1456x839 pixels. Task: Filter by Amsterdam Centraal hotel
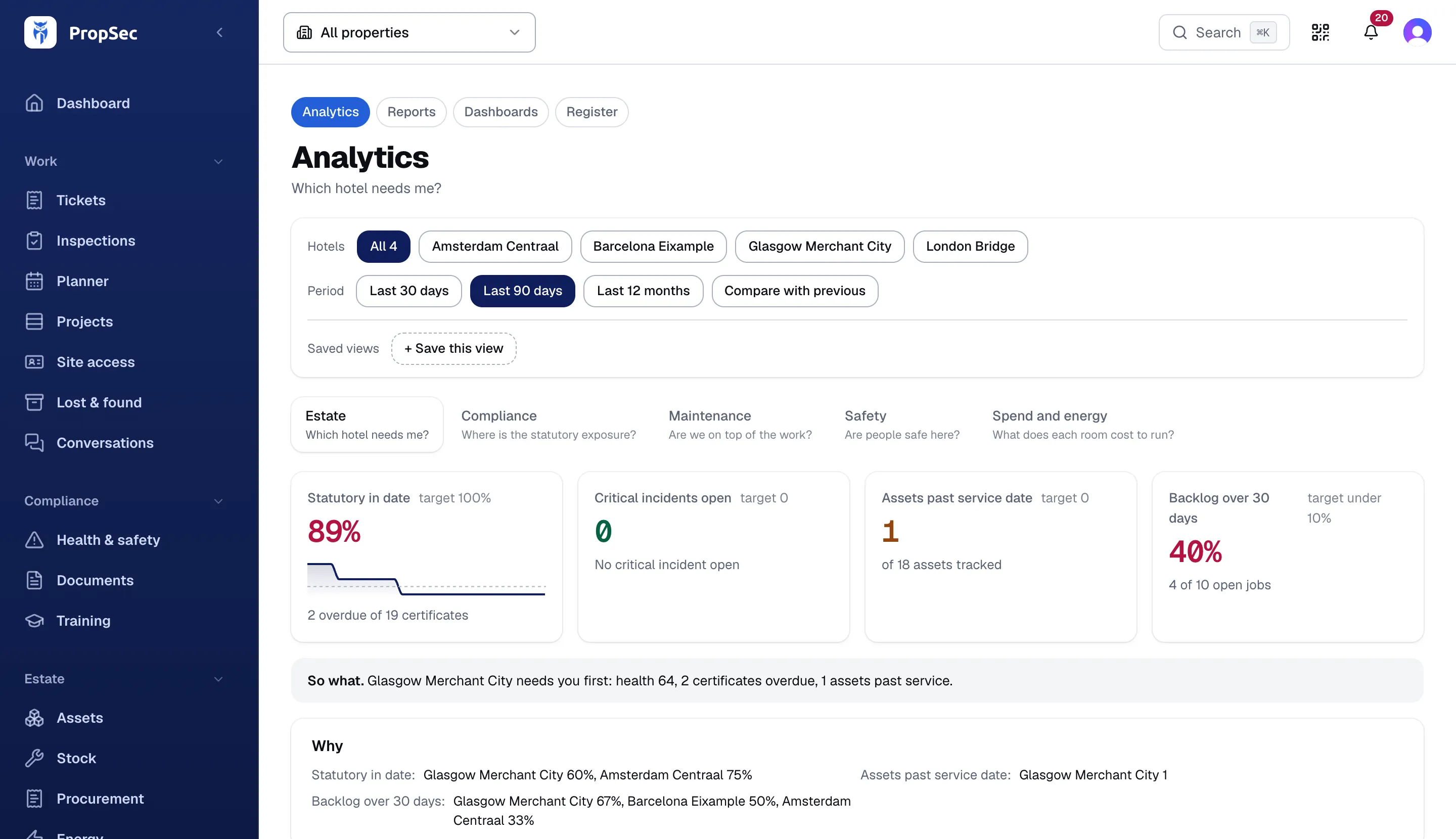click(x=495, y=246)
